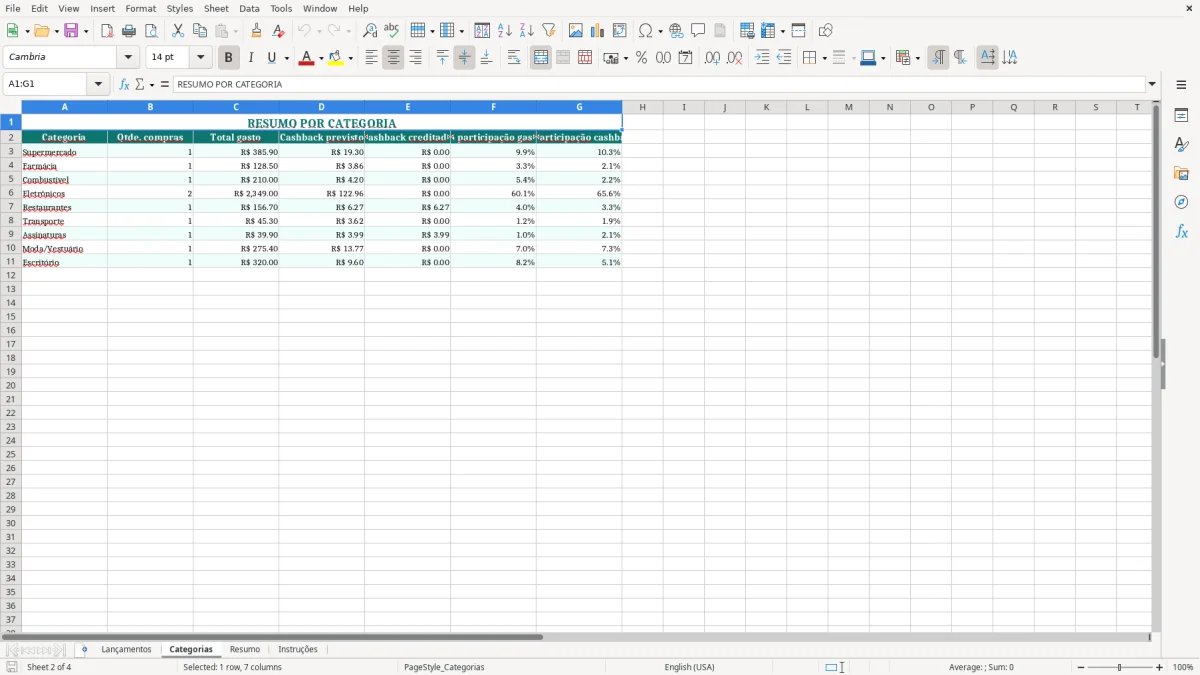Screen dimensions: 1200x675
Task: Remove a decimal place
Action: click(734, 58)
